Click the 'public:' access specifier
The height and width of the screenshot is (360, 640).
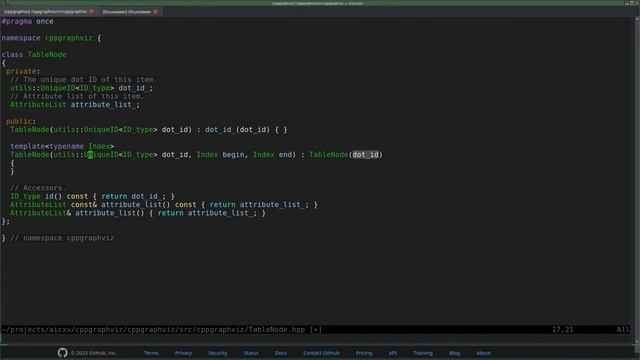click(21, 121)
